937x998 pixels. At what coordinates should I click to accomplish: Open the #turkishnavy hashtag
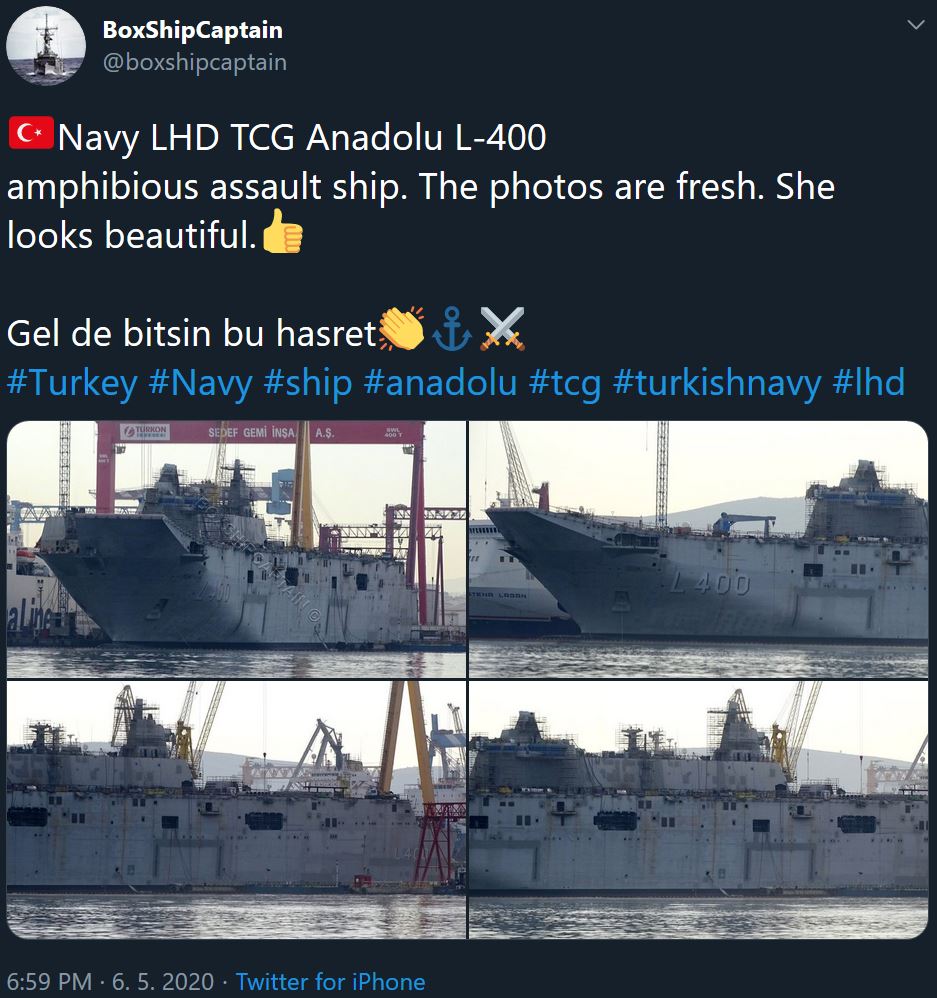pos(717,383)
